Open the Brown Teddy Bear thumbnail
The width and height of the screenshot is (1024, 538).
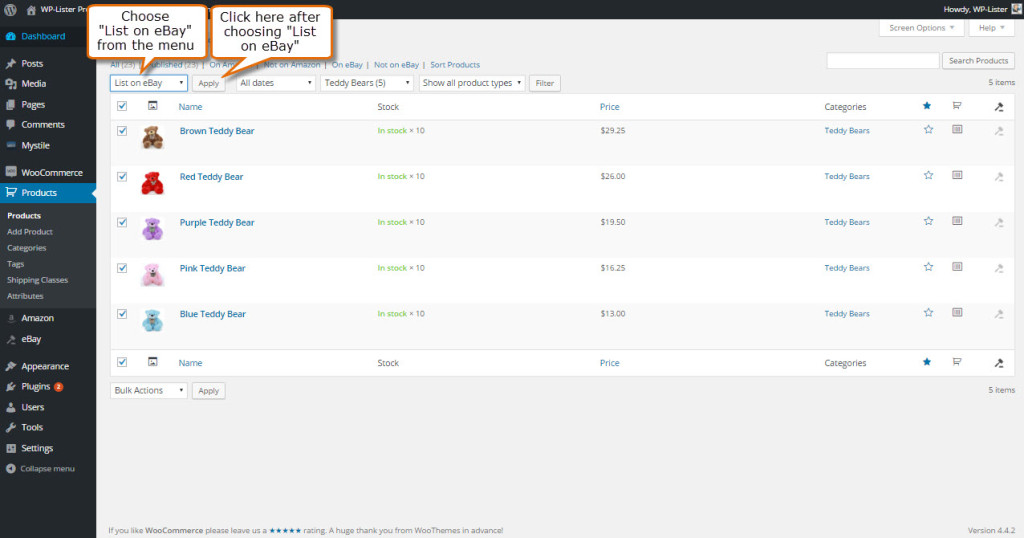[153, 138]
